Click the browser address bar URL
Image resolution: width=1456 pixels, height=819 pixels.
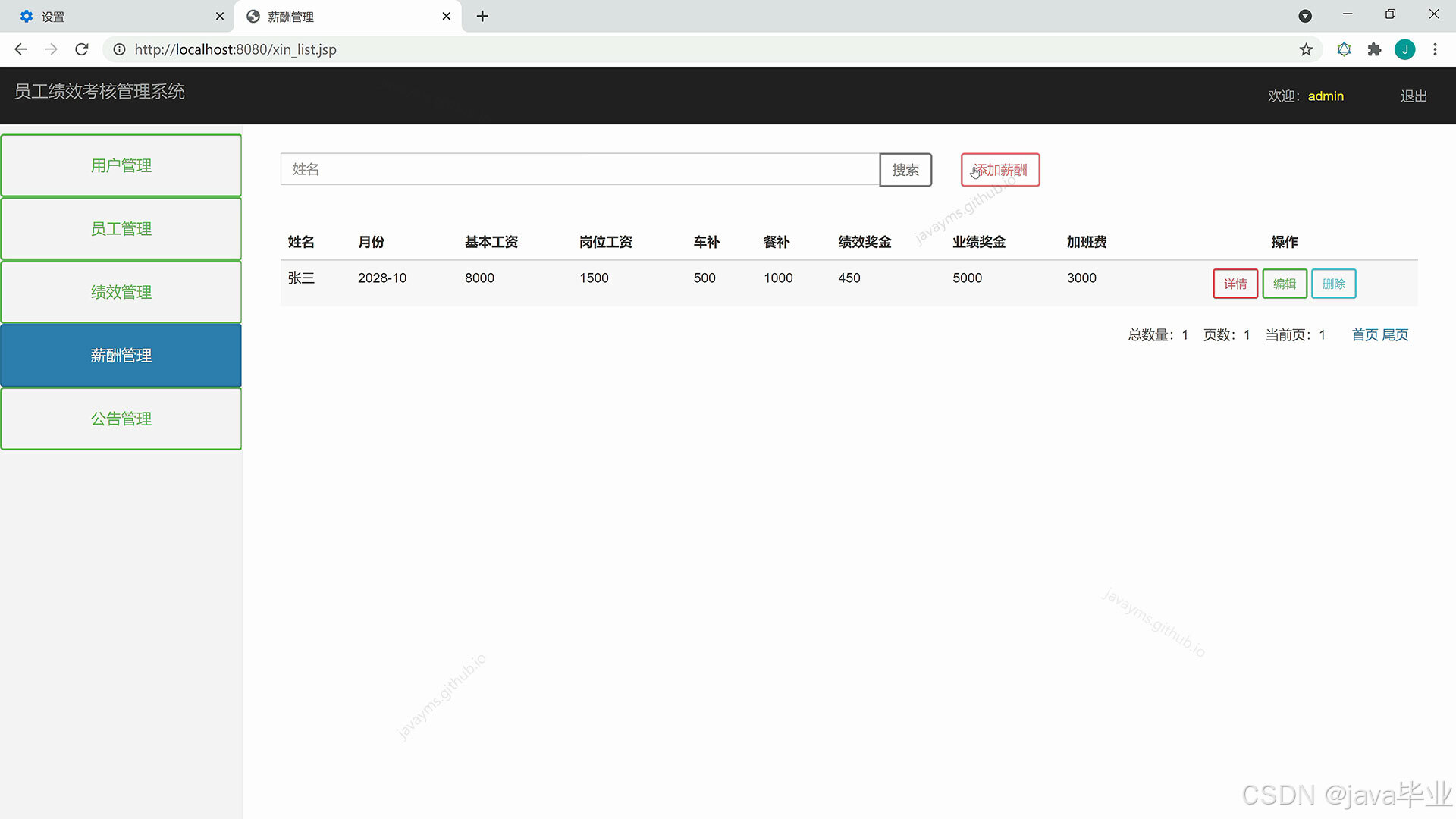point(236,49)
